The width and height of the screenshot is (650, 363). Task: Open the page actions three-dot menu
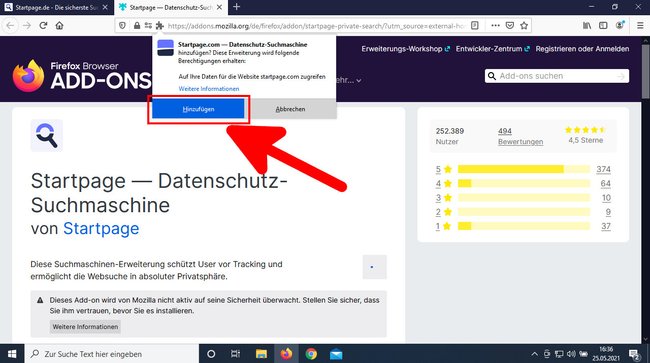(x=495, y=26)
